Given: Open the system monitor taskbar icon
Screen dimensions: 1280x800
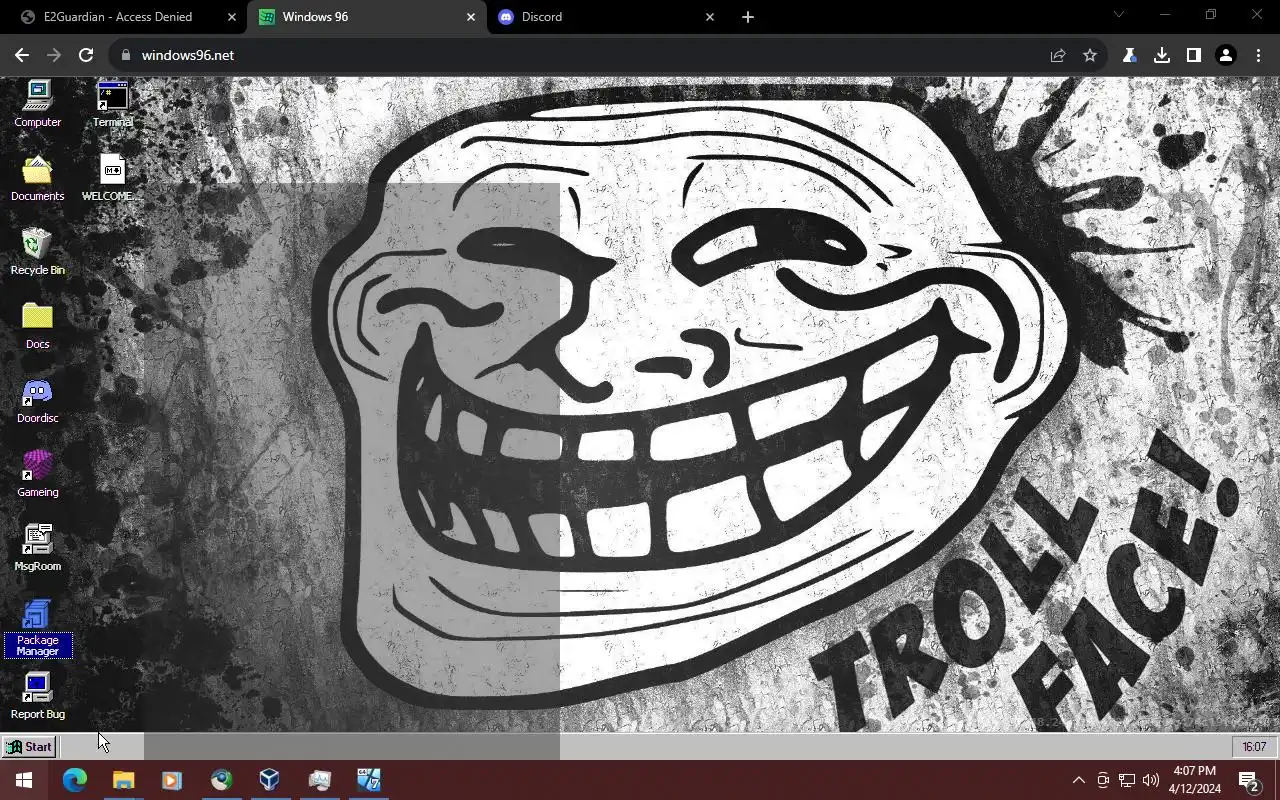Looking at the screenshot, I should [x=319, y=780].
